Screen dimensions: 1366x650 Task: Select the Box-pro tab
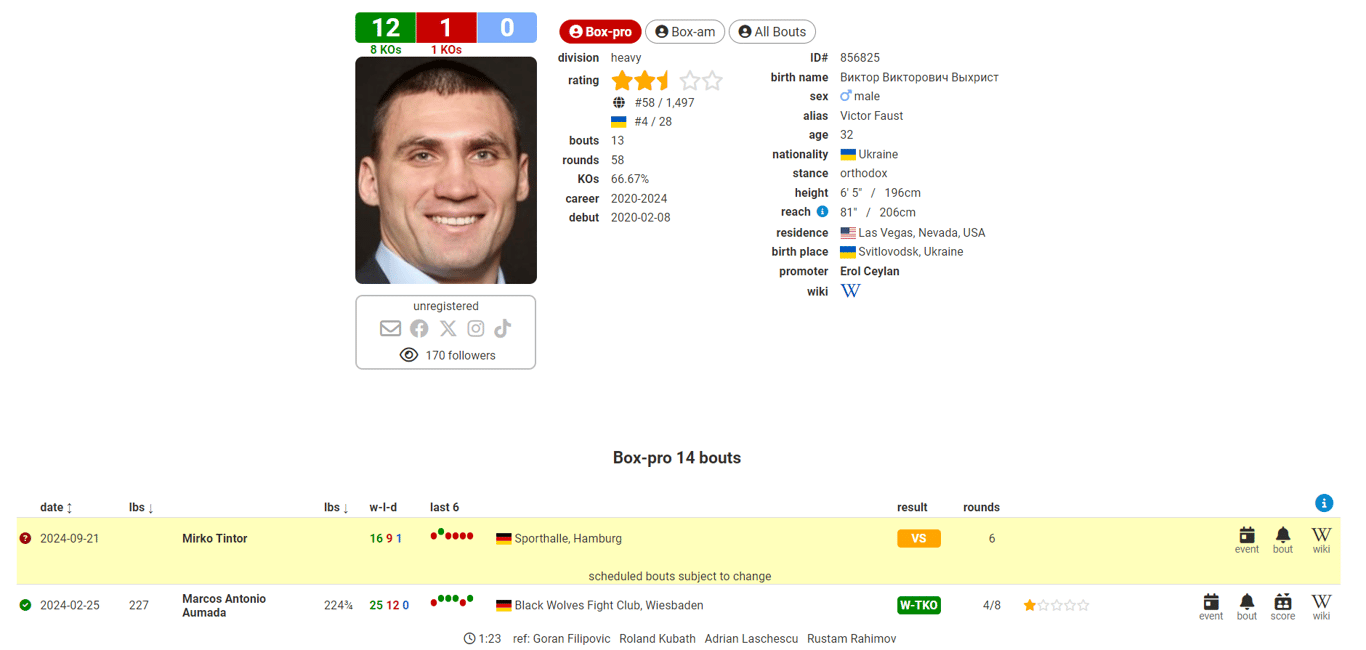click(x=600, y=32)
